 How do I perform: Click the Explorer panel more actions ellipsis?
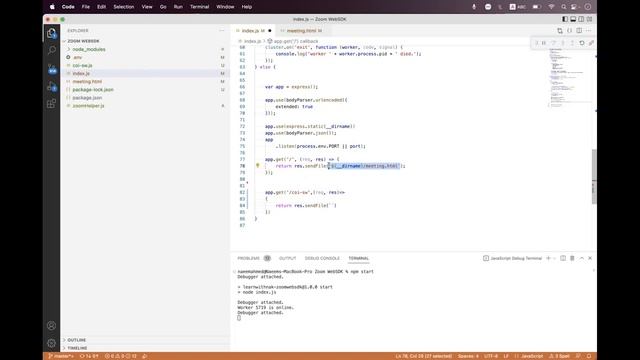(x=222, y=31)
